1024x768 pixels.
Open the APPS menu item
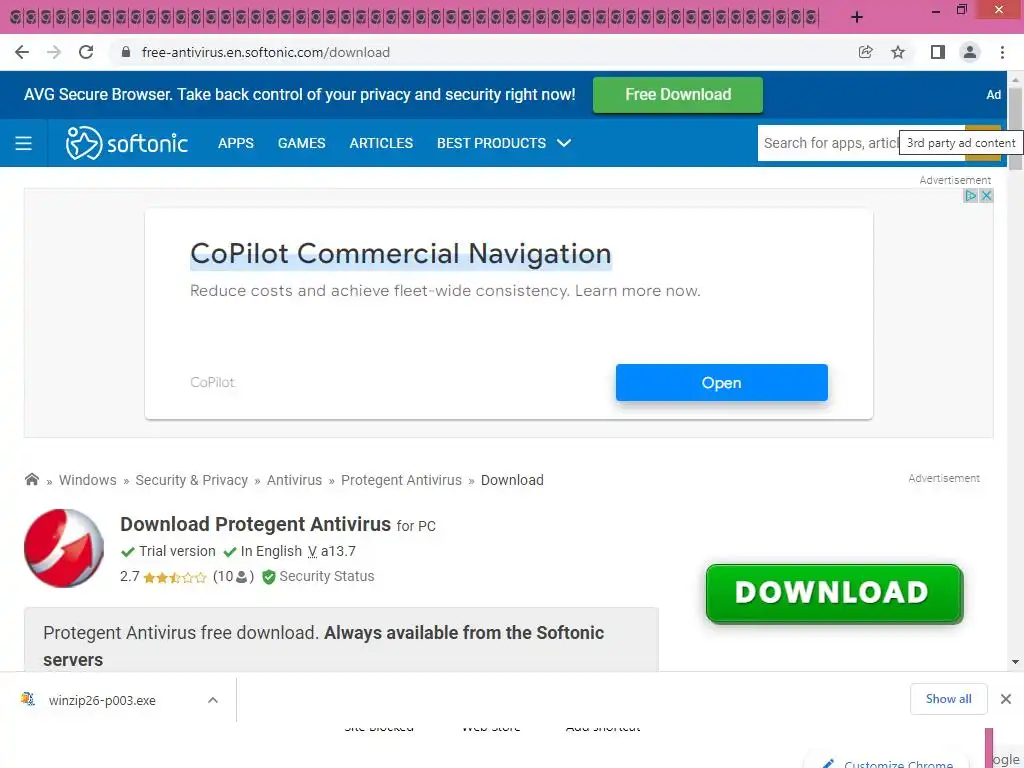[236, 143]
